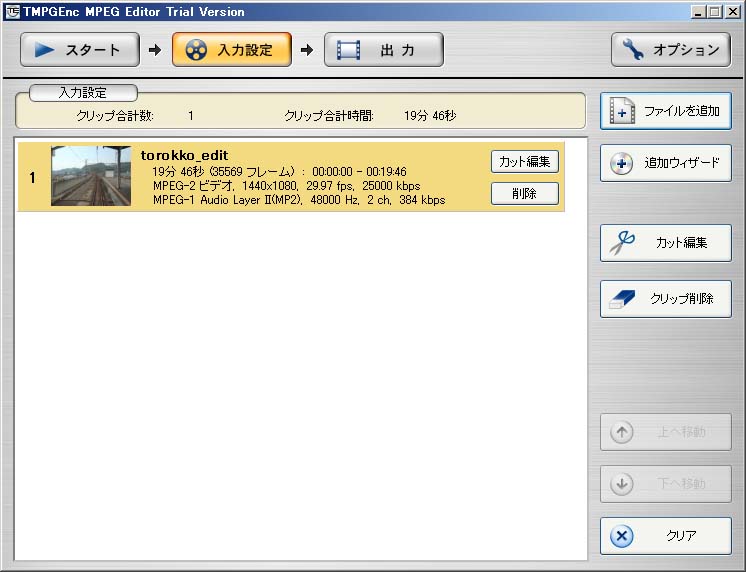Click the TMPGEnc title bar app icon

point(12,12)
